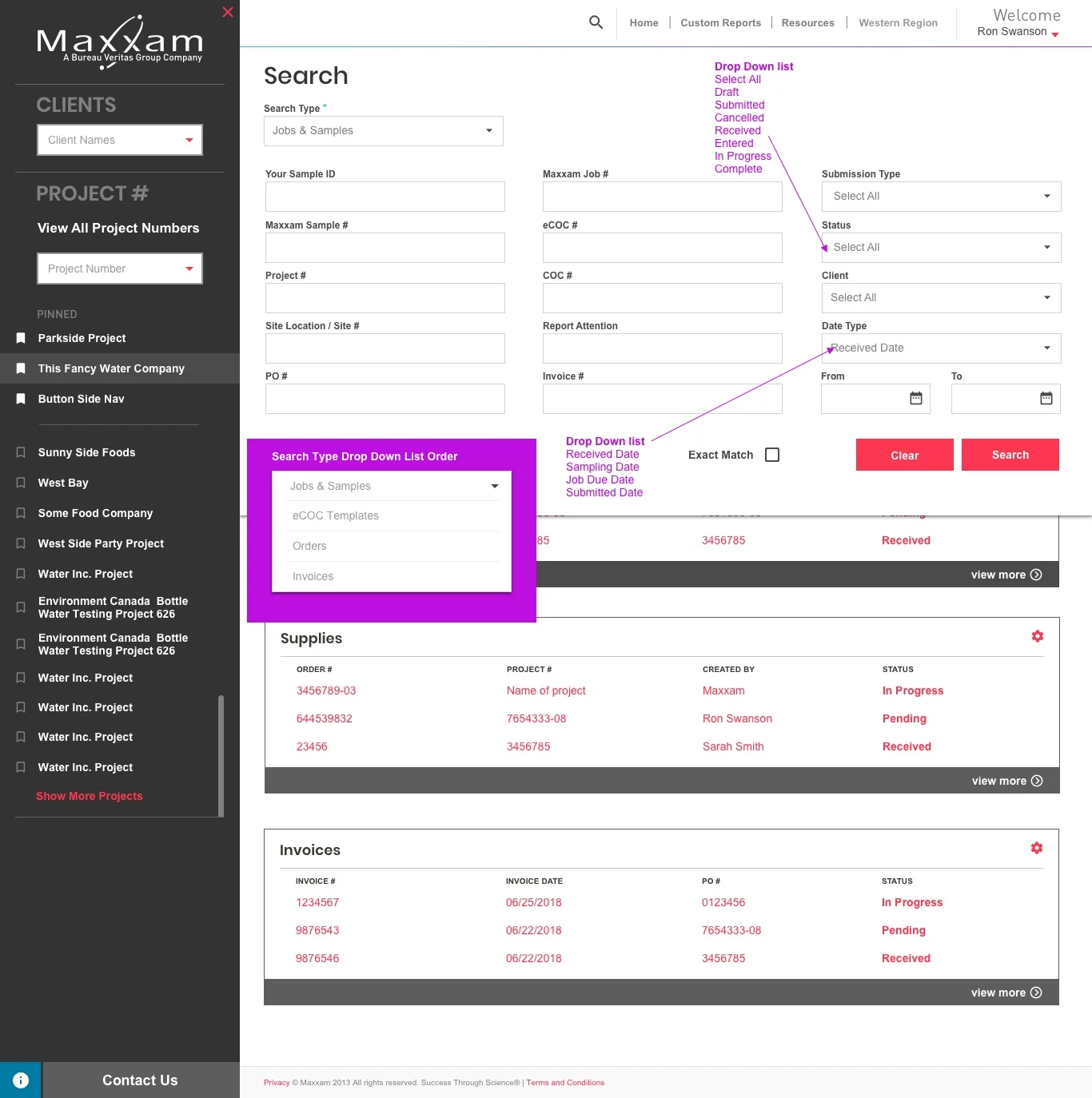The height and width of the screenshot is (1098, 1092).
Task: Open Invoices panel settings gear
Action: (1037, 848)
